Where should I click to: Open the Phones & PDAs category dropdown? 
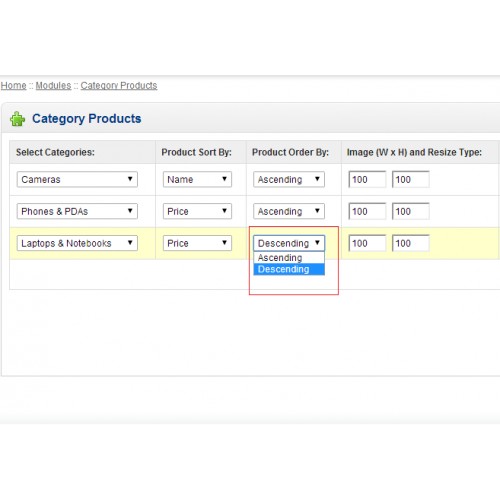tap(77, 211)
